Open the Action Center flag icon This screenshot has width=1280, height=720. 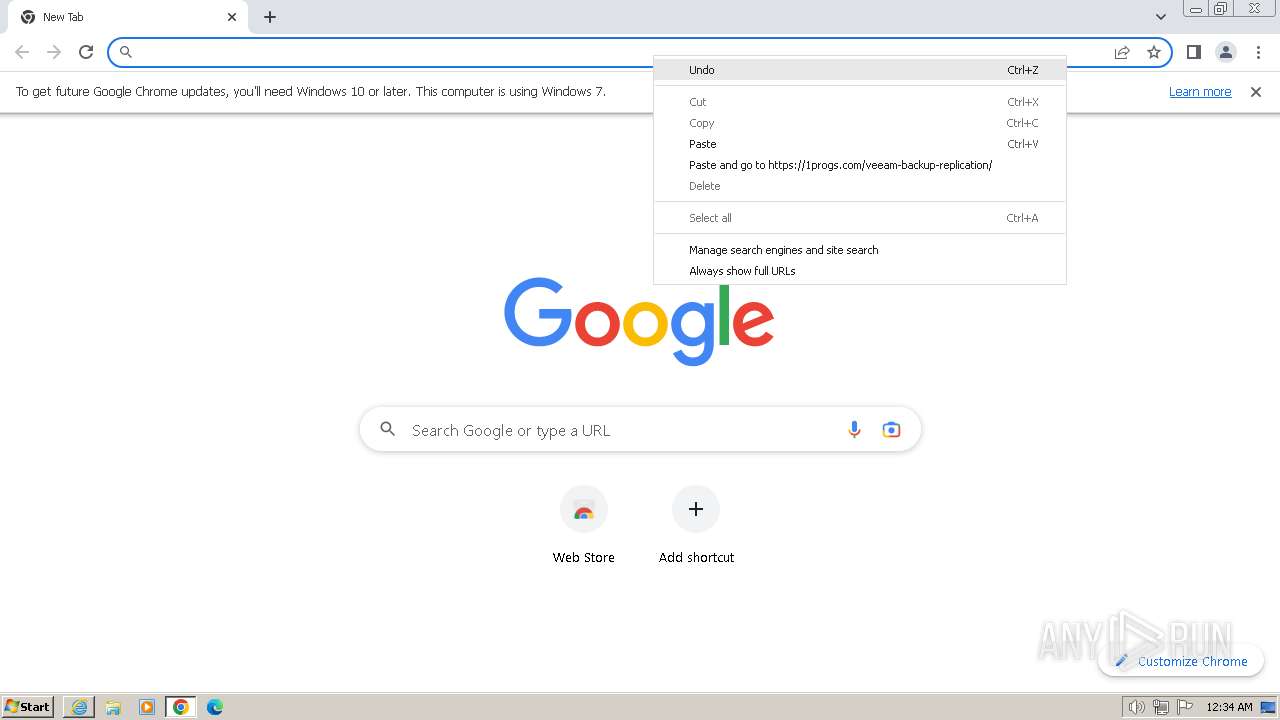point(1185,707)
